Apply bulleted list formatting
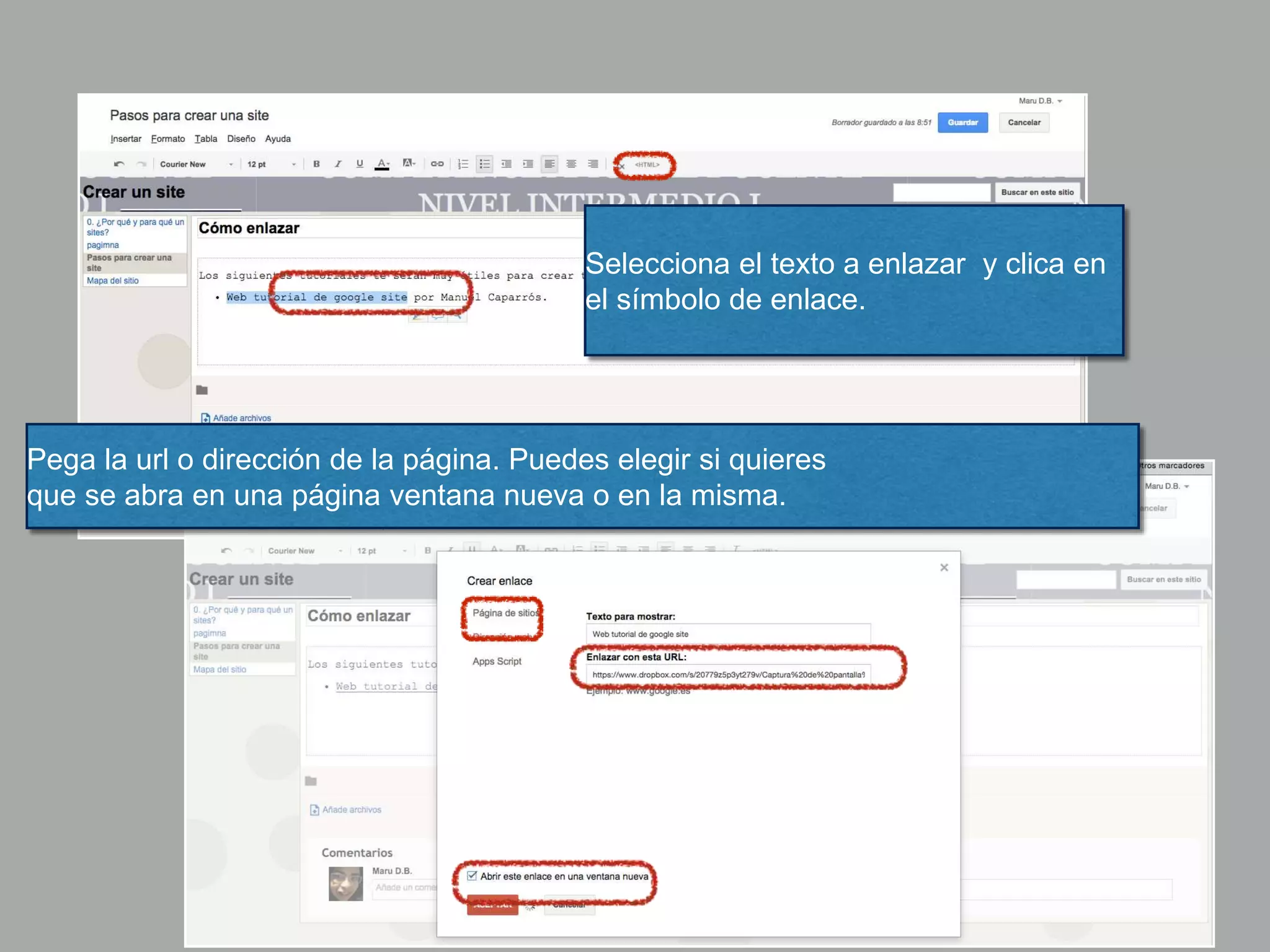1270x952 pixels. [x=484, y=164]
